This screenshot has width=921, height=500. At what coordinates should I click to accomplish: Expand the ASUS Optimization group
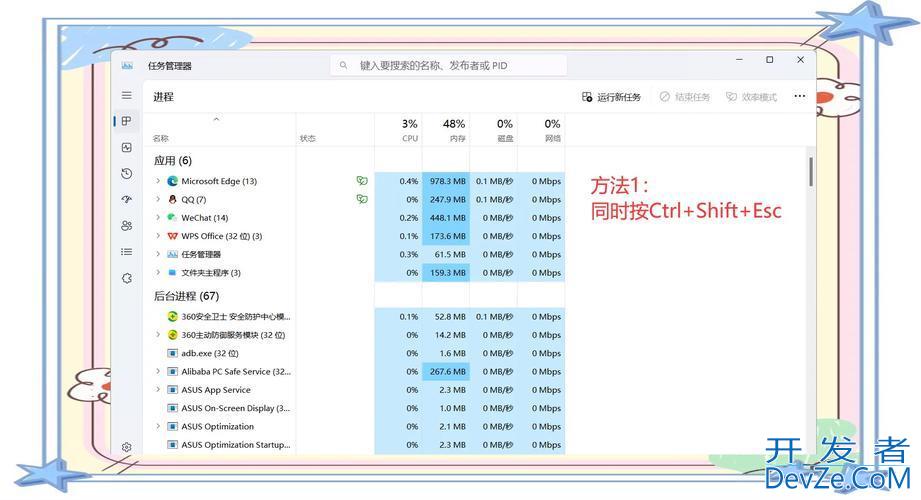click(x=157, y=427)
